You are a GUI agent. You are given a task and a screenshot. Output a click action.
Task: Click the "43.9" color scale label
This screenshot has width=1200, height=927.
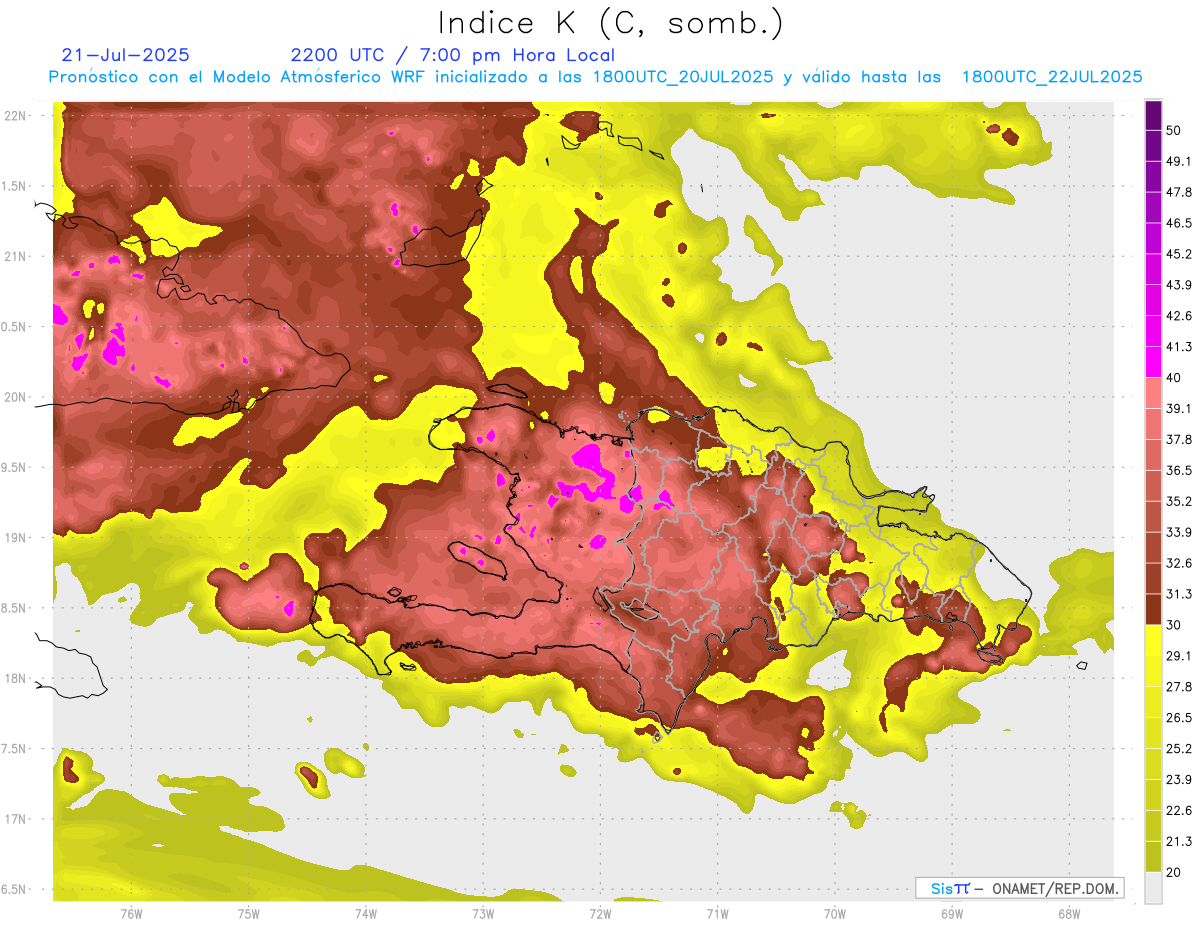click(1179, 285)
